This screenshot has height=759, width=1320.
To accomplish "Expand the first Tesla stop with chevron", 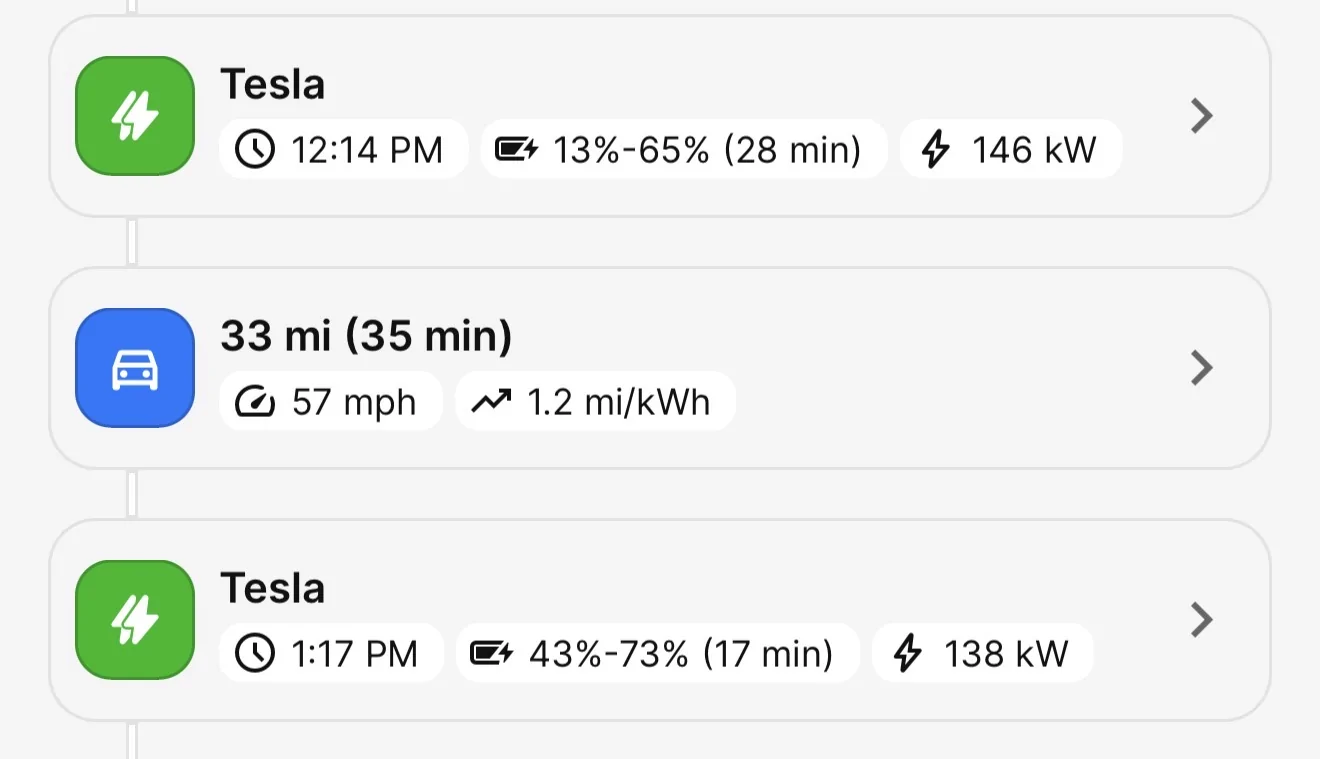I will pyautogui.click(x=1202, y=116).
